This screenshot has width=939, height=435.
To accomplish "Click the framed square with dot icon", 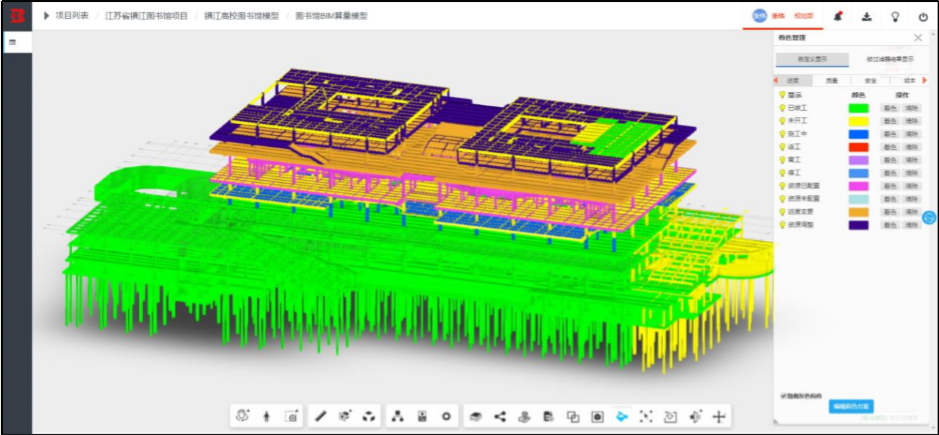I will click(597, 416).
